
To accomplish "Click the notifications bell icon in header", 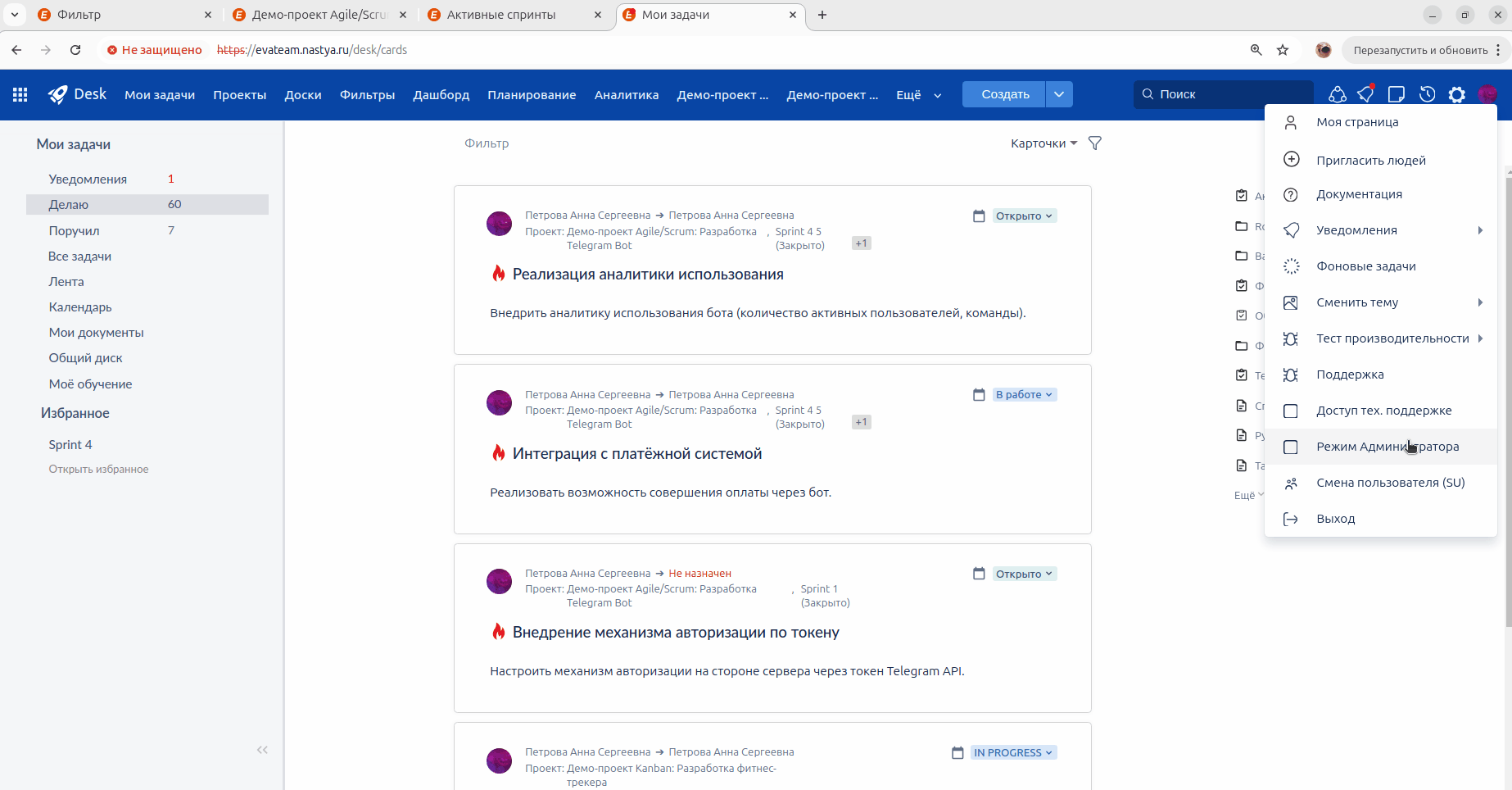I will click(1365, 94).
